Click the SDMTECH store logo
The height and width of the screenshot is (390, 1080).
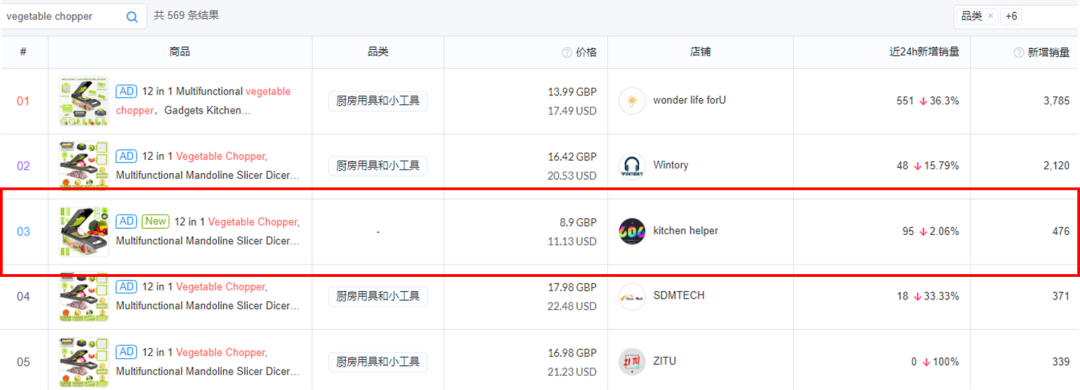pyautogui.click(x=632, y=296)
